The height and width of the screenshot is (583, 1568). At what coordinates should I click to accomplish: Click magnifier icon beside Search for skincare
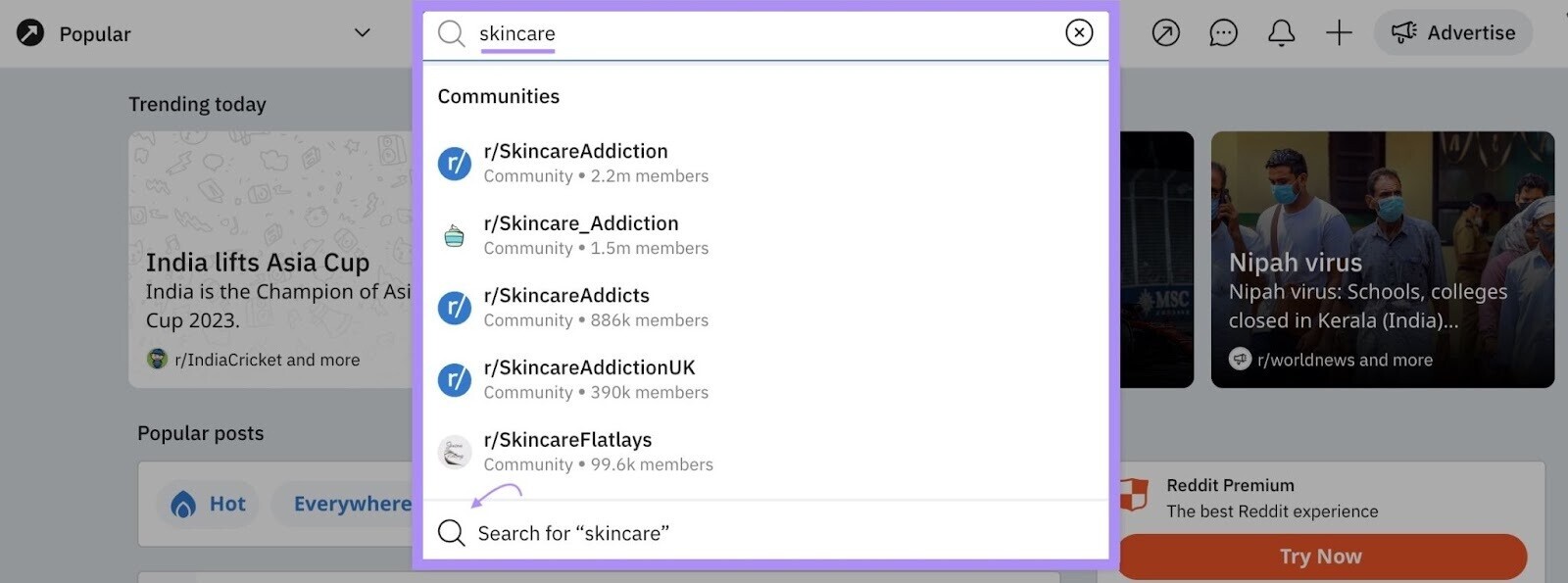coord(451,533)
